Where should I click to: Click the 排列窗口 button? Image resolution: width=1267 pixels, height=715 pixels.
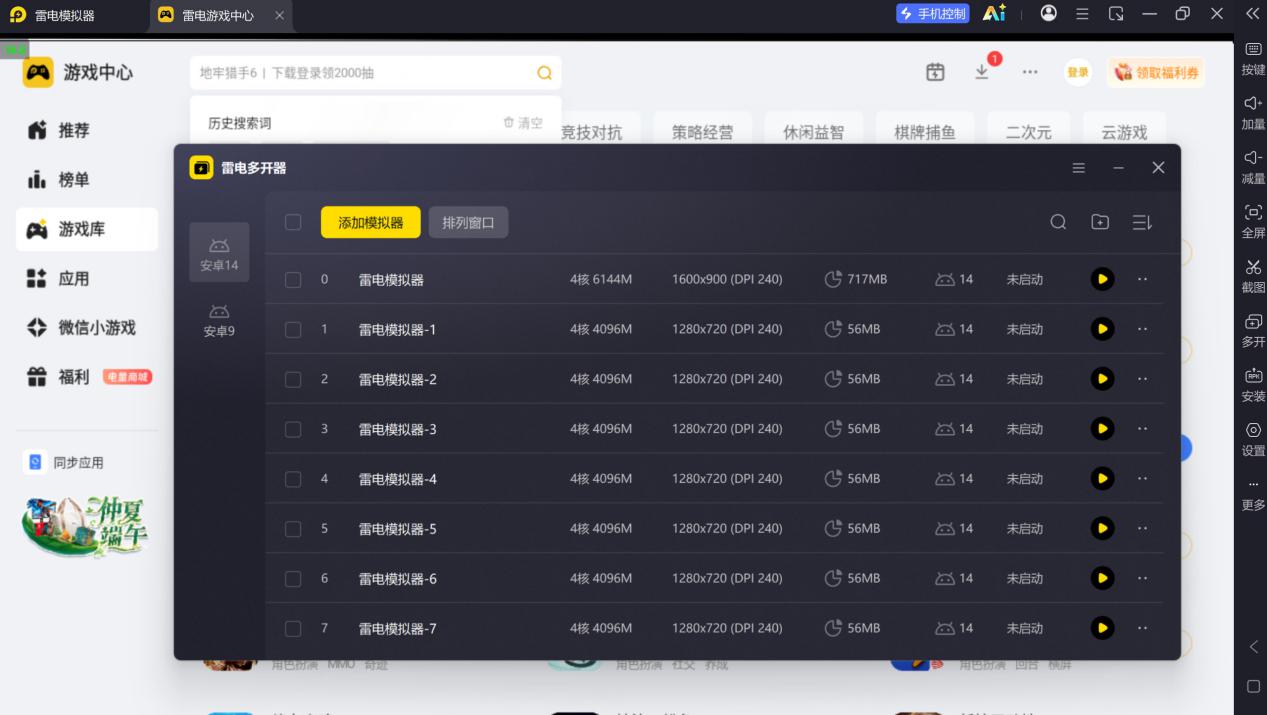click(468, 222)
